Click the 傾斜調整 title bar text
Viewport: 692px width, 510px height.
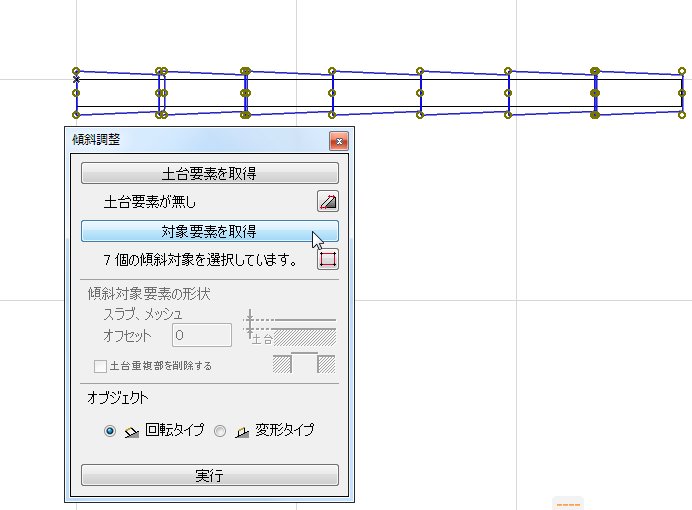[96, 140]
